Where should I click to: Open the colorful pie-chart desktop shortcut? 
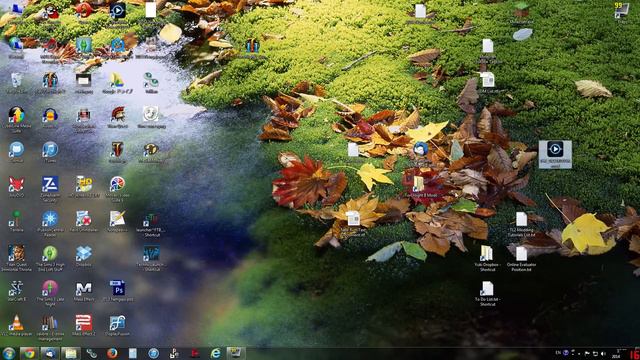pyautogui.click(x=118, y=185)
